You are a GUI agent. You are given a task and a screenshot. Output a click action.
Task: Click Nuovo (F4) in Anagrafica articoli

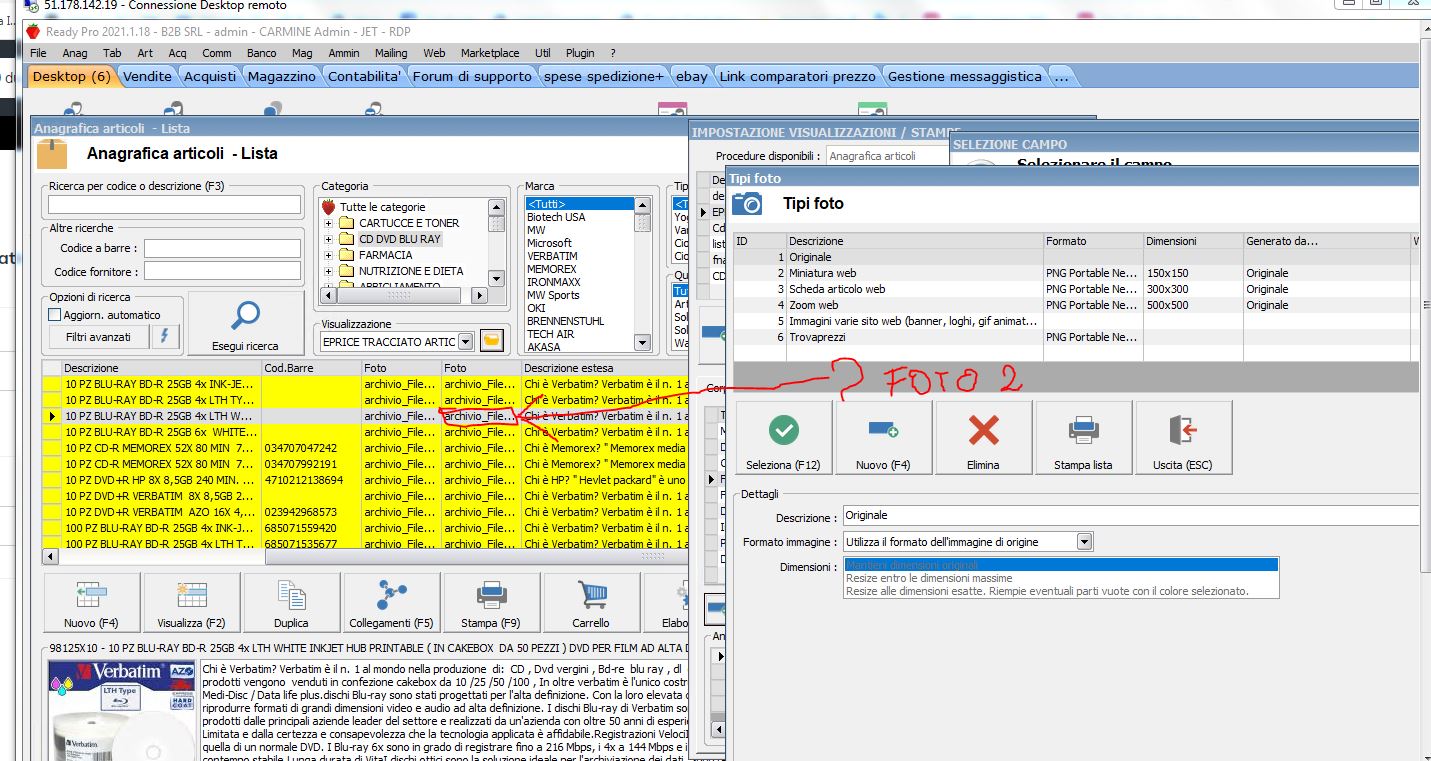pos(92,603)
